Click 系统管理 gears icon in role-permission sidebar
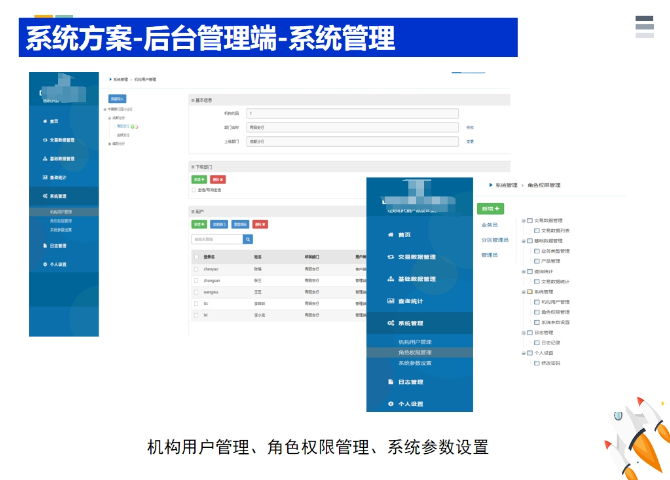 (391, 323)
